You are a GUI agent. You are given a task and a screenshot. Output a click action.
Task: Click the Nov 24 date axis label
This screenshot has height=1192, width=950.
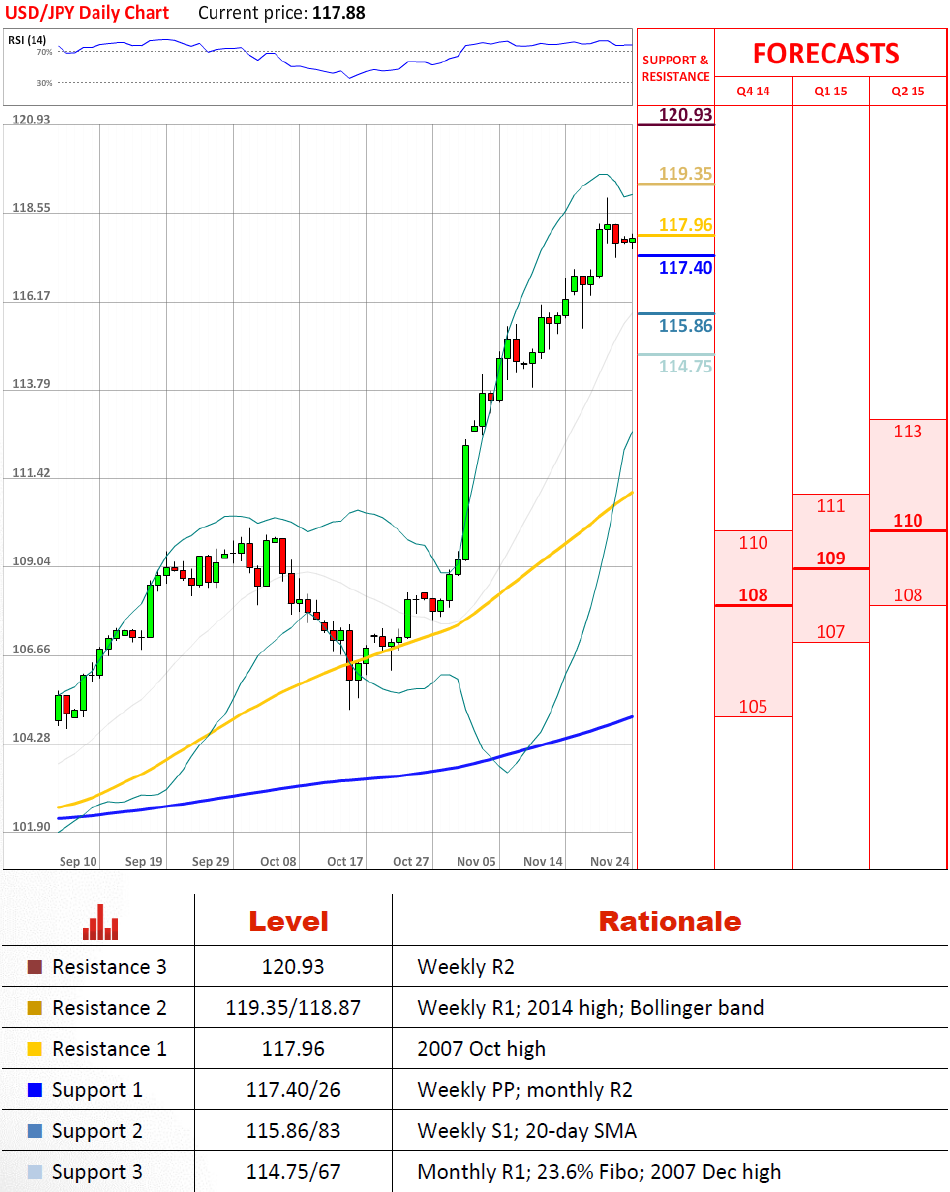pyautogui.click(x=610, y=861)
